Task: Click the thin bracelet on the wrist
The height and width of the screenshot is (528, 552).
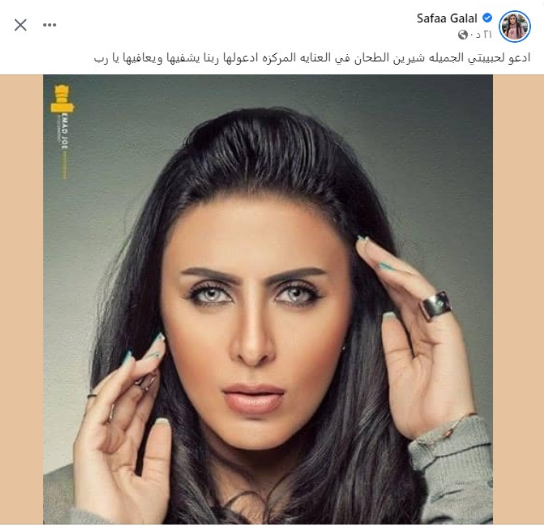Action: pos(458,425)
